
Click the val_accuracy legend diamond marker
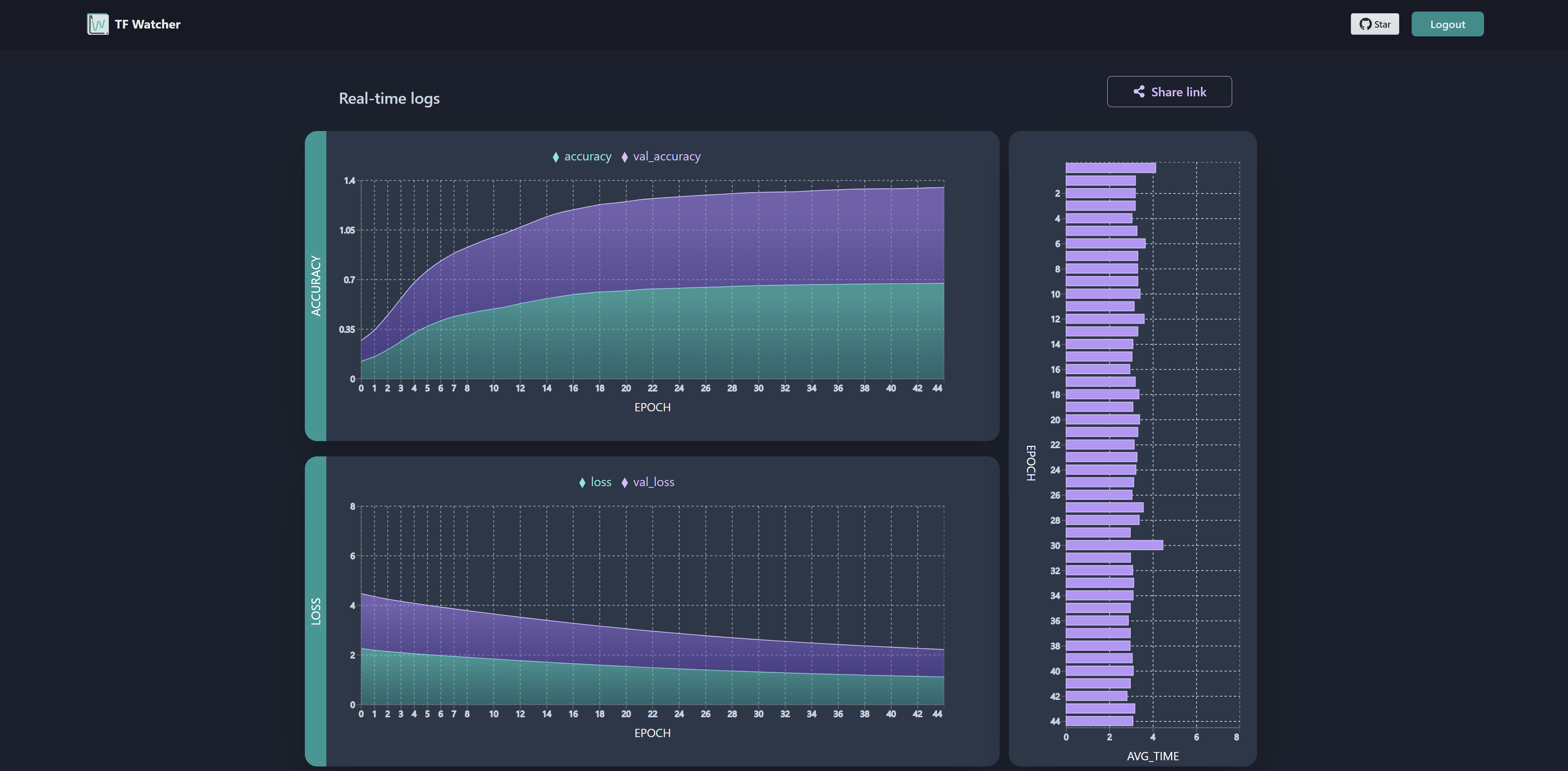(625, 157)
